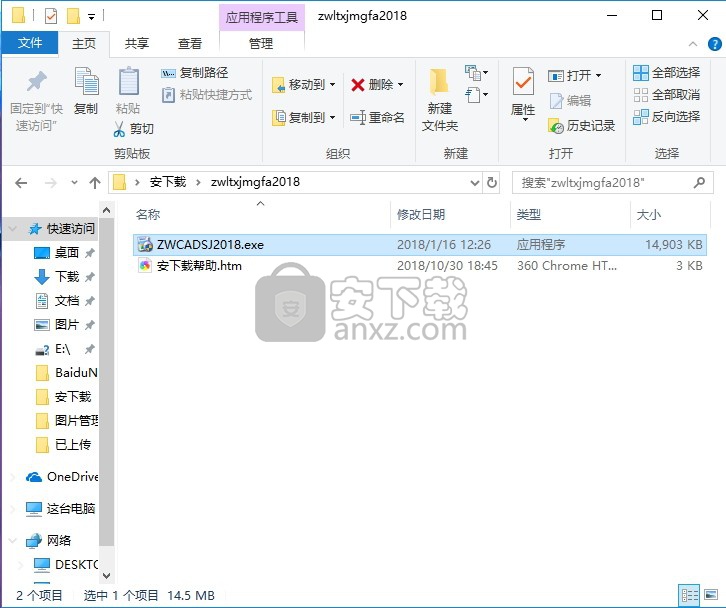Switch to large icons view

(x=711, y=595)
